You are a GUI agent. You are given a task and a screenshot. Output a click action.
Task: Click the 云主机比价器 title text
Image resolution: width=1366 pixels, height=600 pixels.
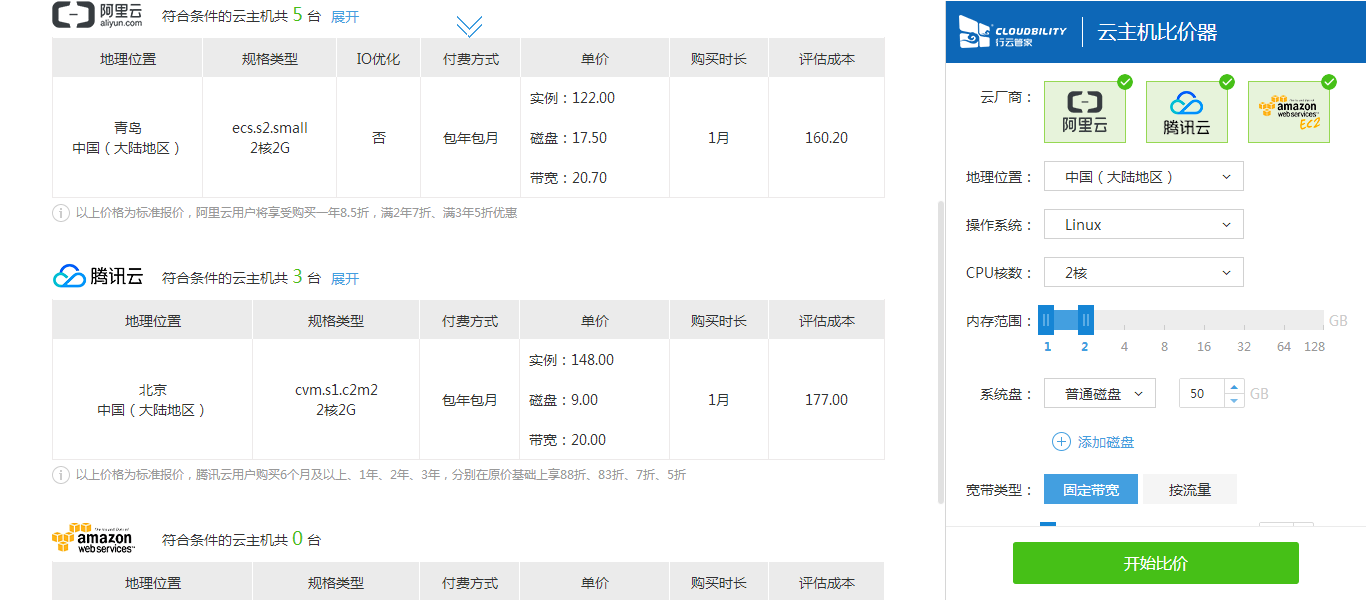click(x=1157, y=32)
